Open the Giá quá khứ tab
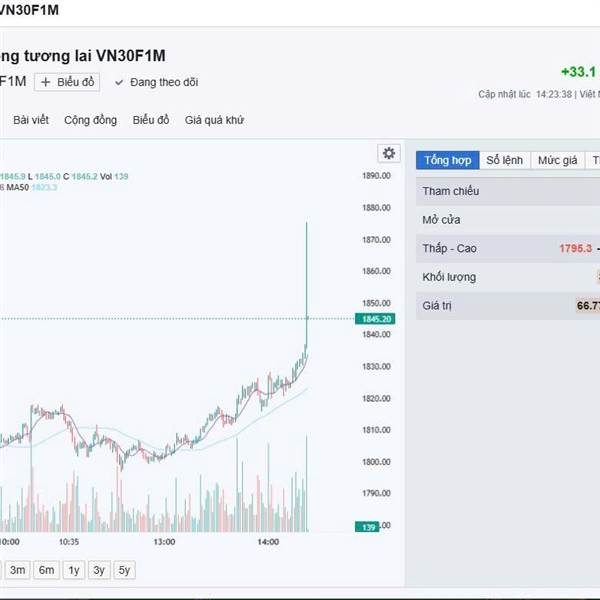 214,120
